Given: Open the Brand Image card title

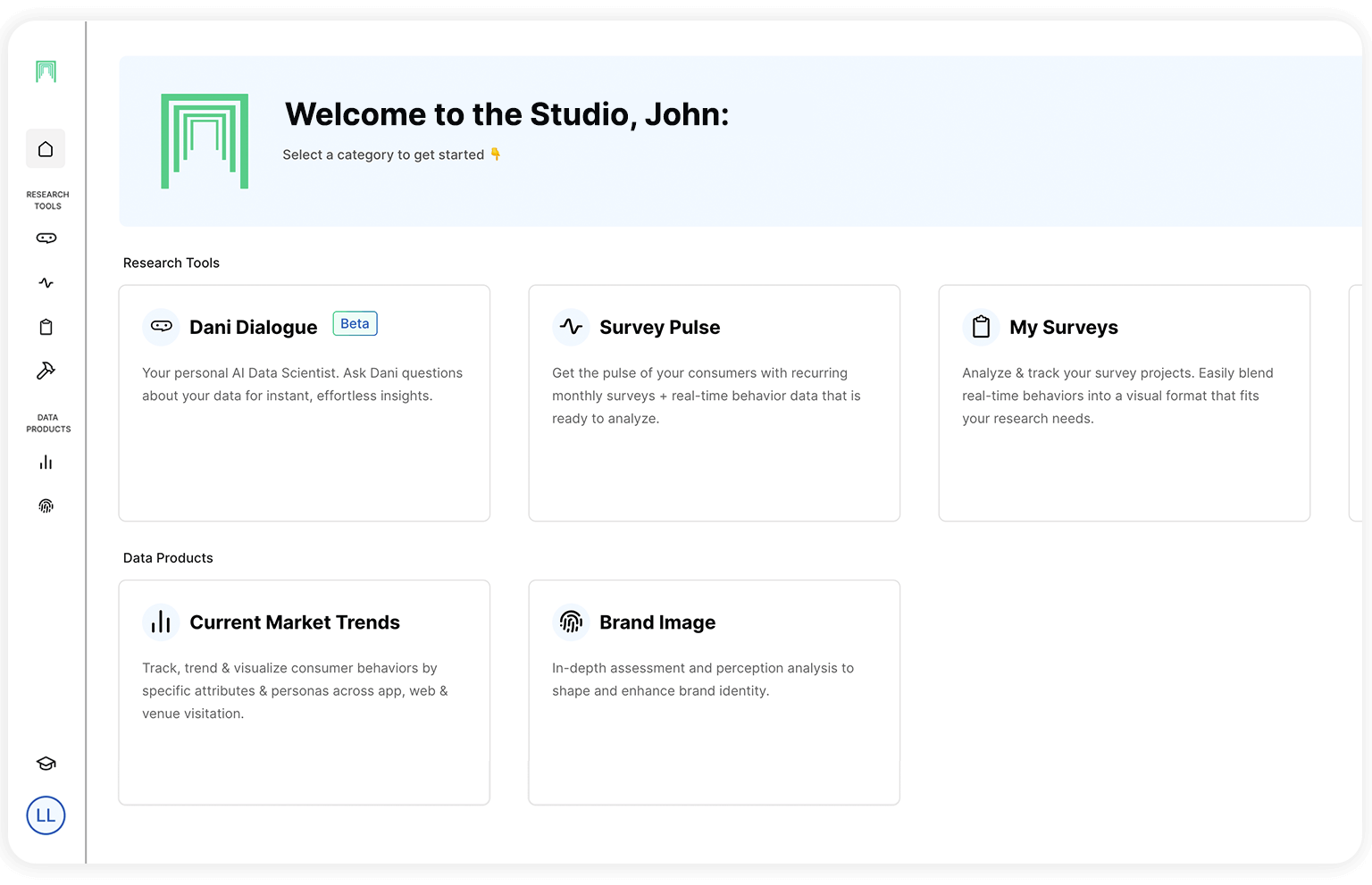Looking at the screenshot, I should (657, 622).
